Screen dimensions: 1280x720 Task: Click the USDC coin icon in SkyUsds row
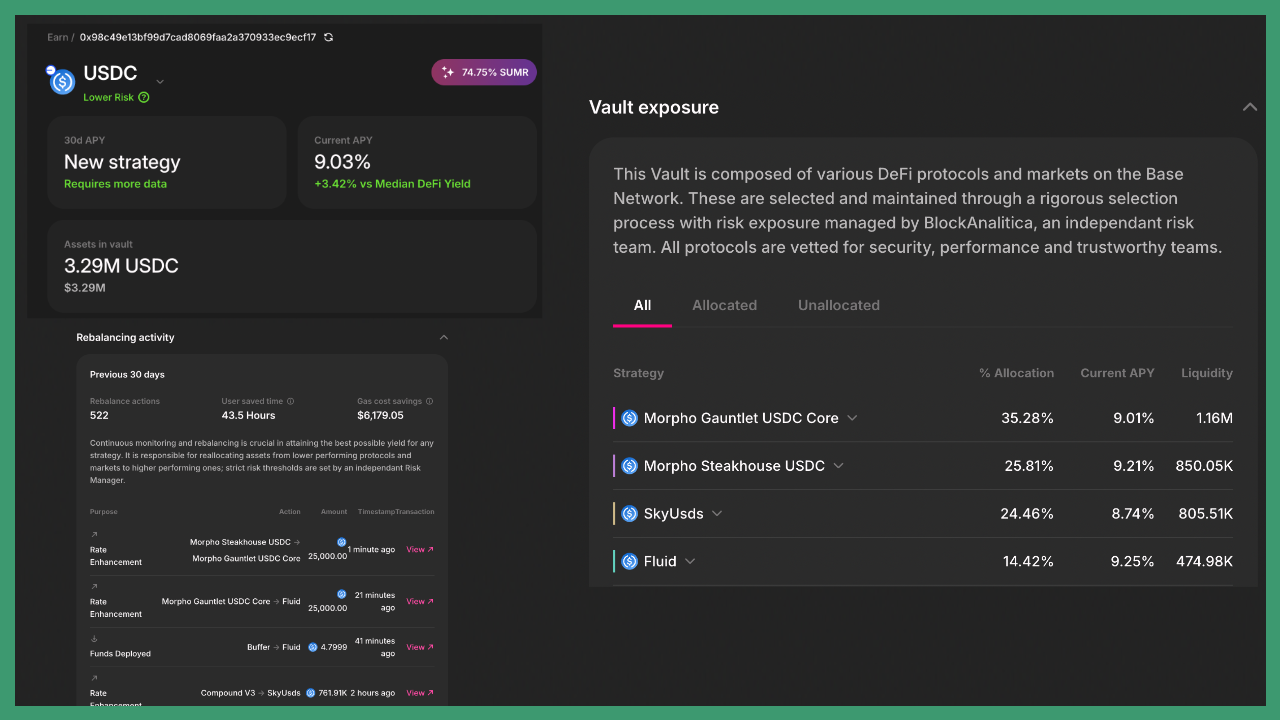point(629,514)
